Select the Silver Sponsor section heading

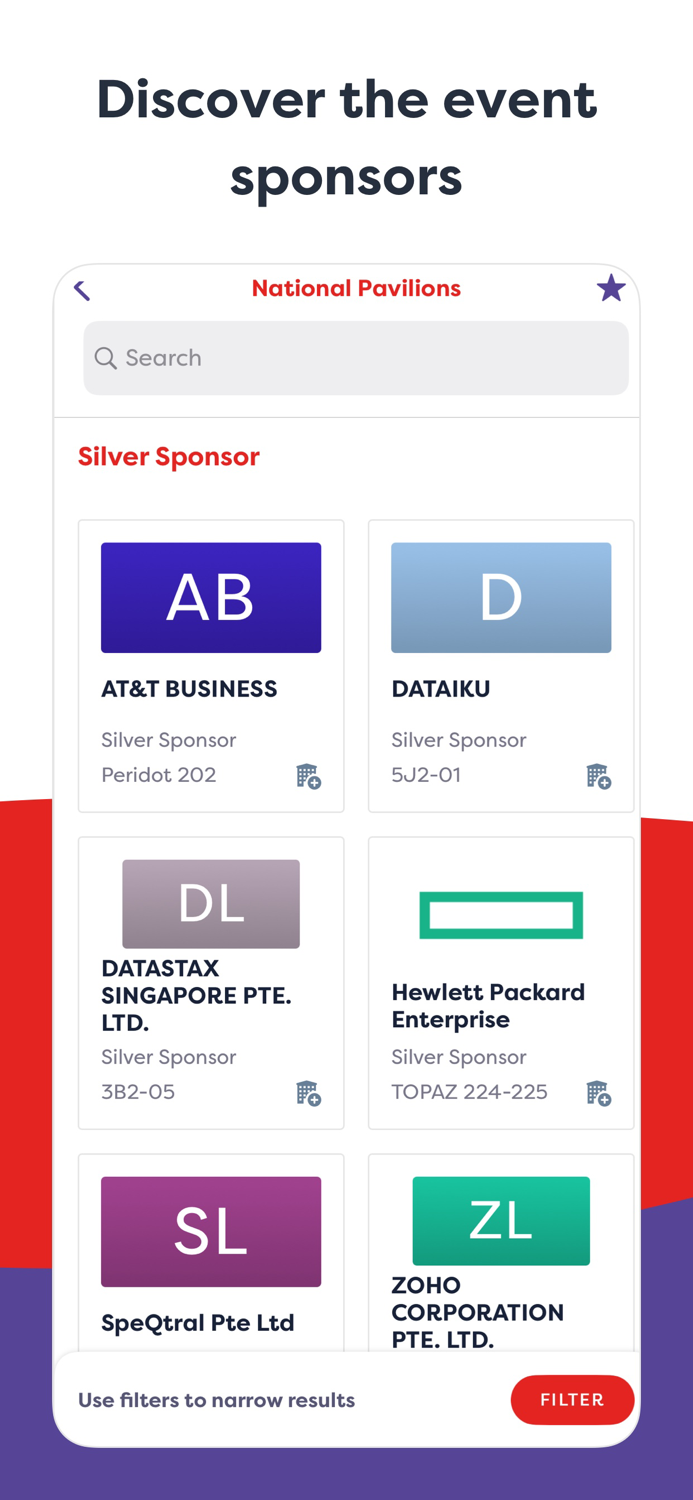pyautogui.click(x=168, y=456)
